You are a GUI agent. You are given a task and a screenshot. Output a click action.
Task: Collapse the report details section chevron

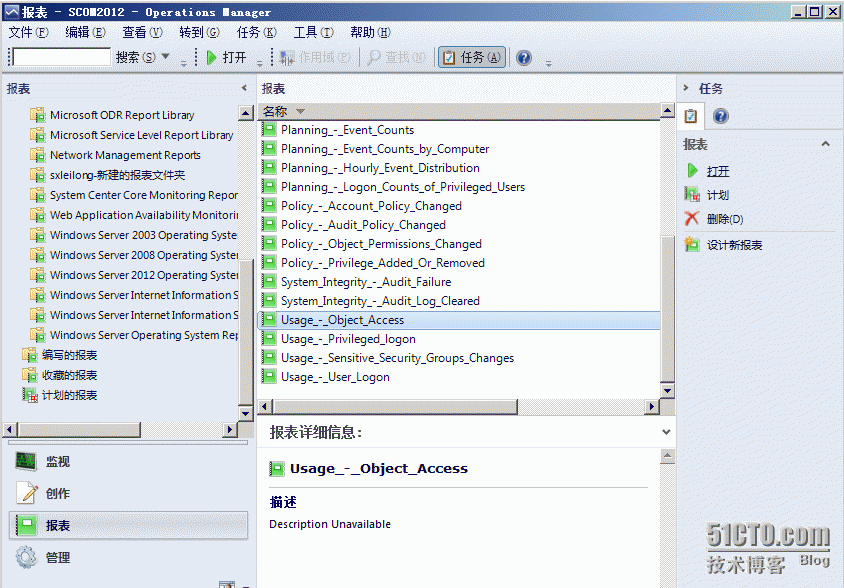pyautogui.click(x=666, y=432)
